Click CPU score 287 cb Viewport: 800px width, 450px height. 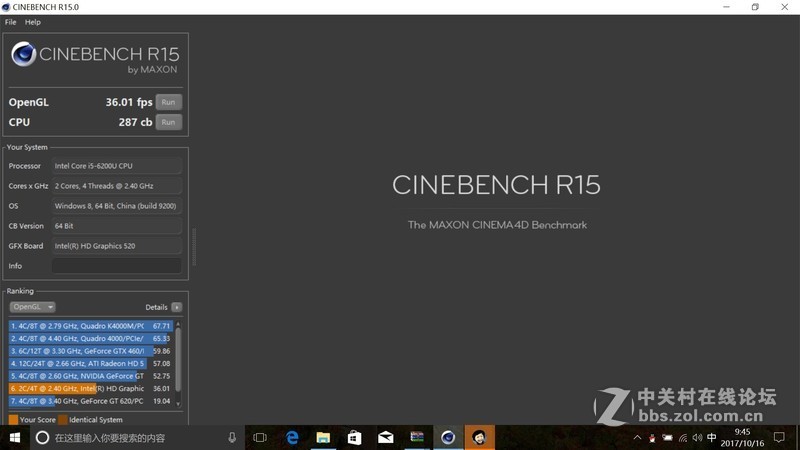coord(135,122)
